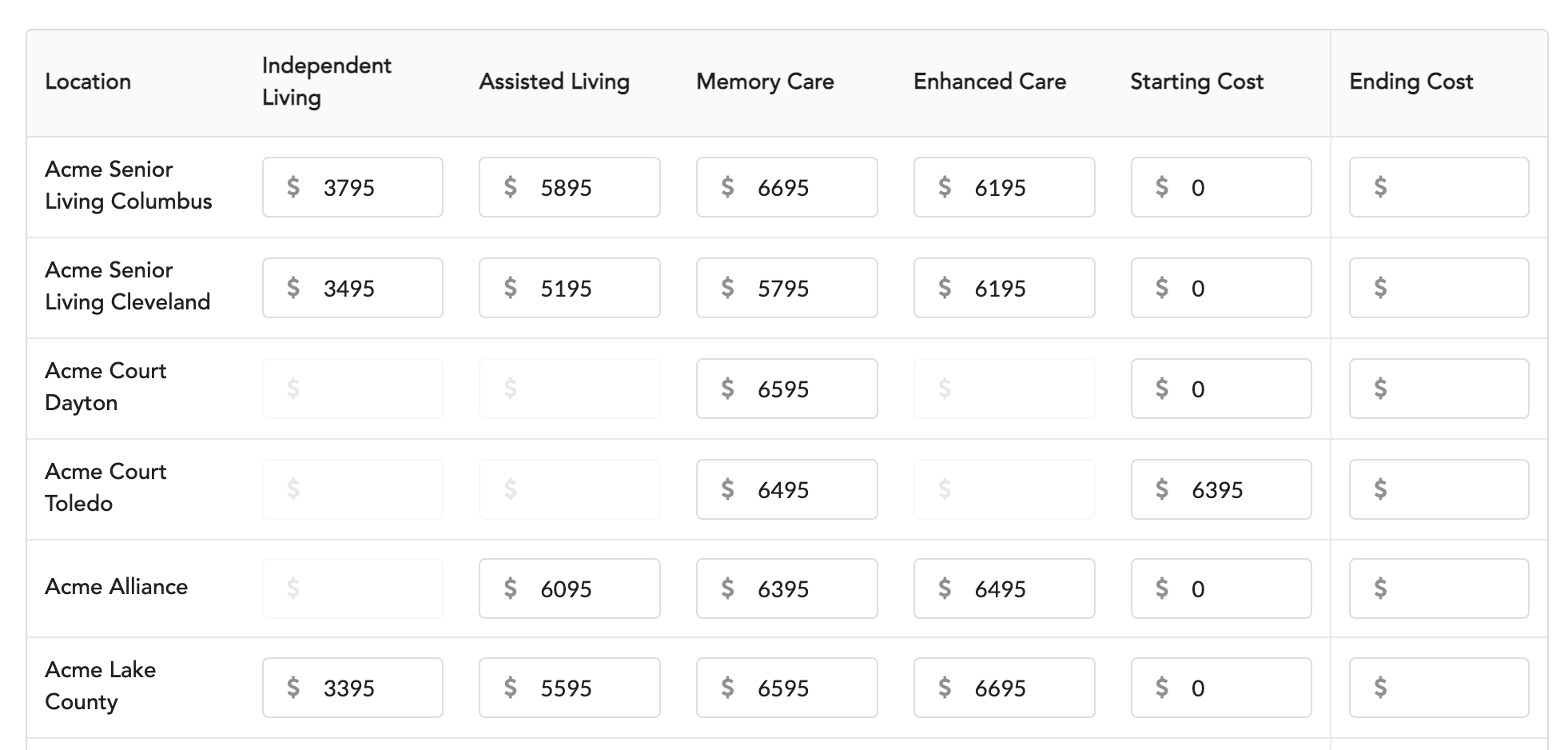Click dollar icon in Cleveland Ending Cost
This screenshot has width=1568, height=750.
click(1380, 288)
